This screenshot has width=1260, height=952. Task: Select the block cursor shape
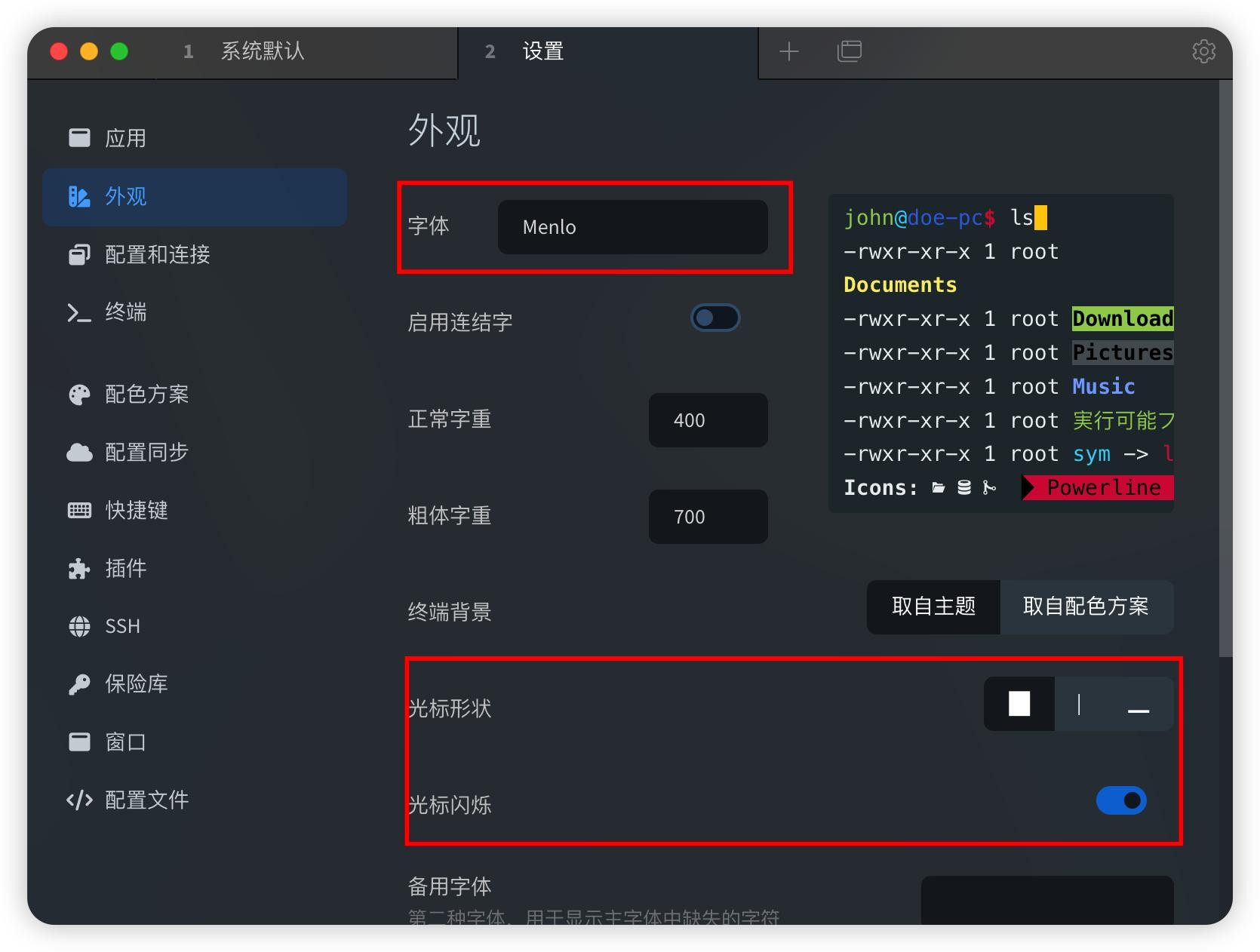[x=1019, y=704]
